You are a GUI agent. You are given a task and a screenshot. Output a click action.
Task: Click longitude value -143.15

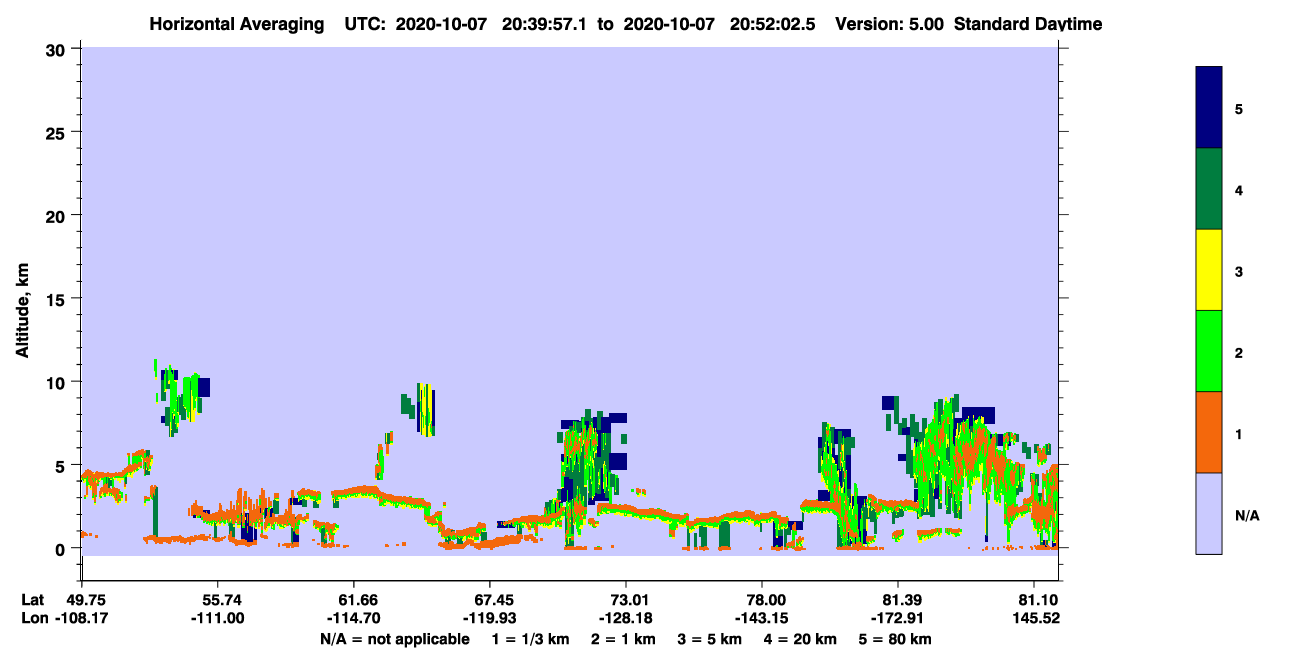[761, 618]
